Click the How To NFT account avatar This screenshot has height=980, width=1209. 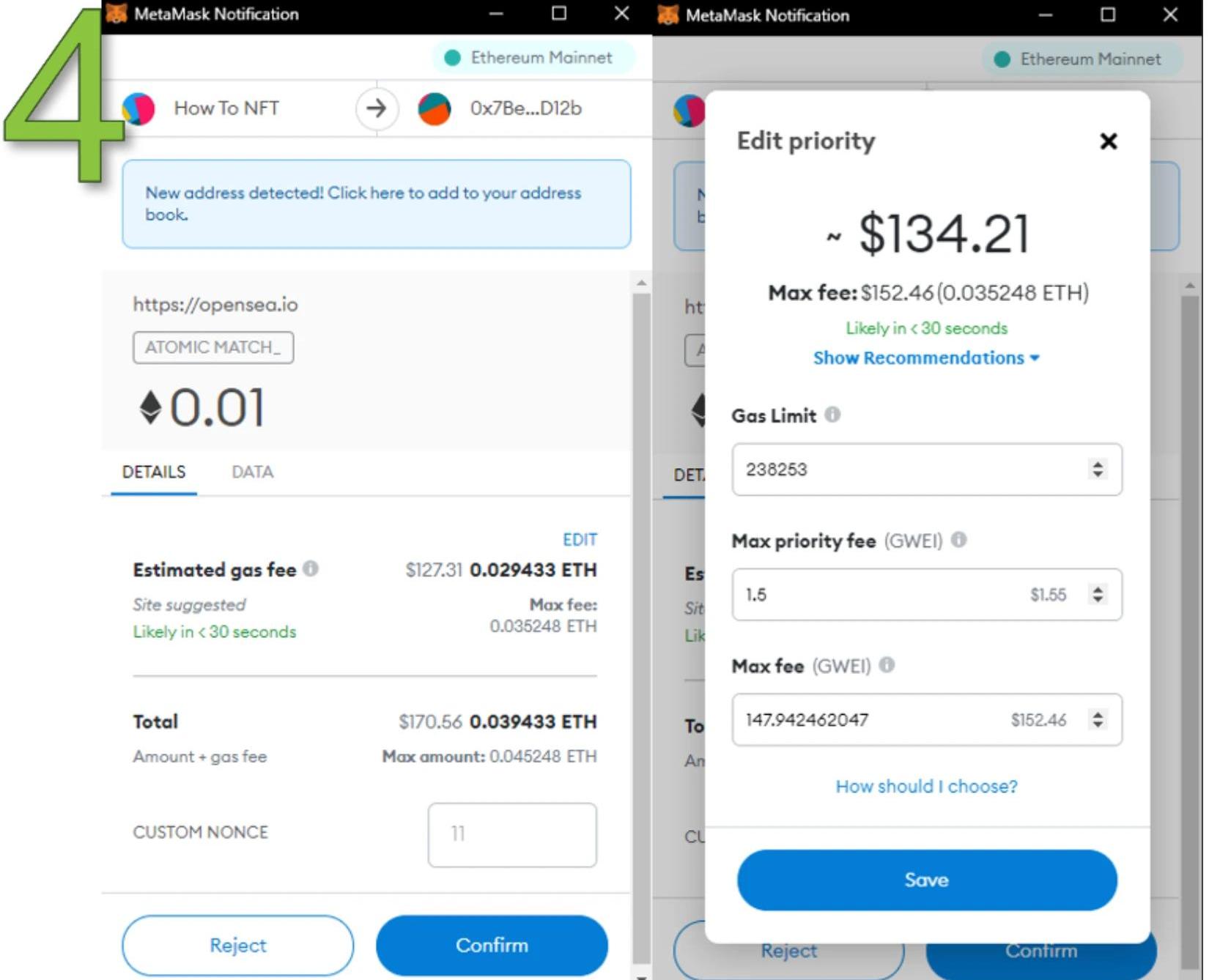[138, 109]
